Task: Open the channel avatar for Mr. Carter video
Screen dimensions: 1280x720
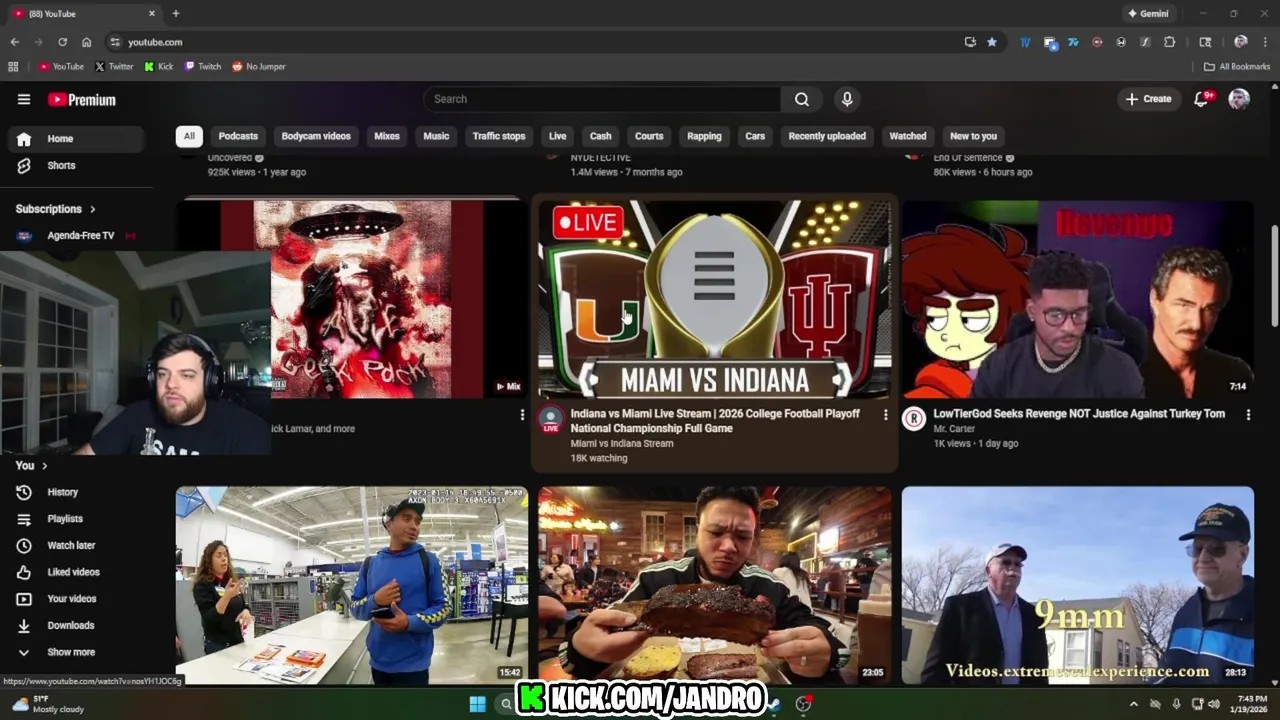Action: pyautogui.click(x=914, y=419)
